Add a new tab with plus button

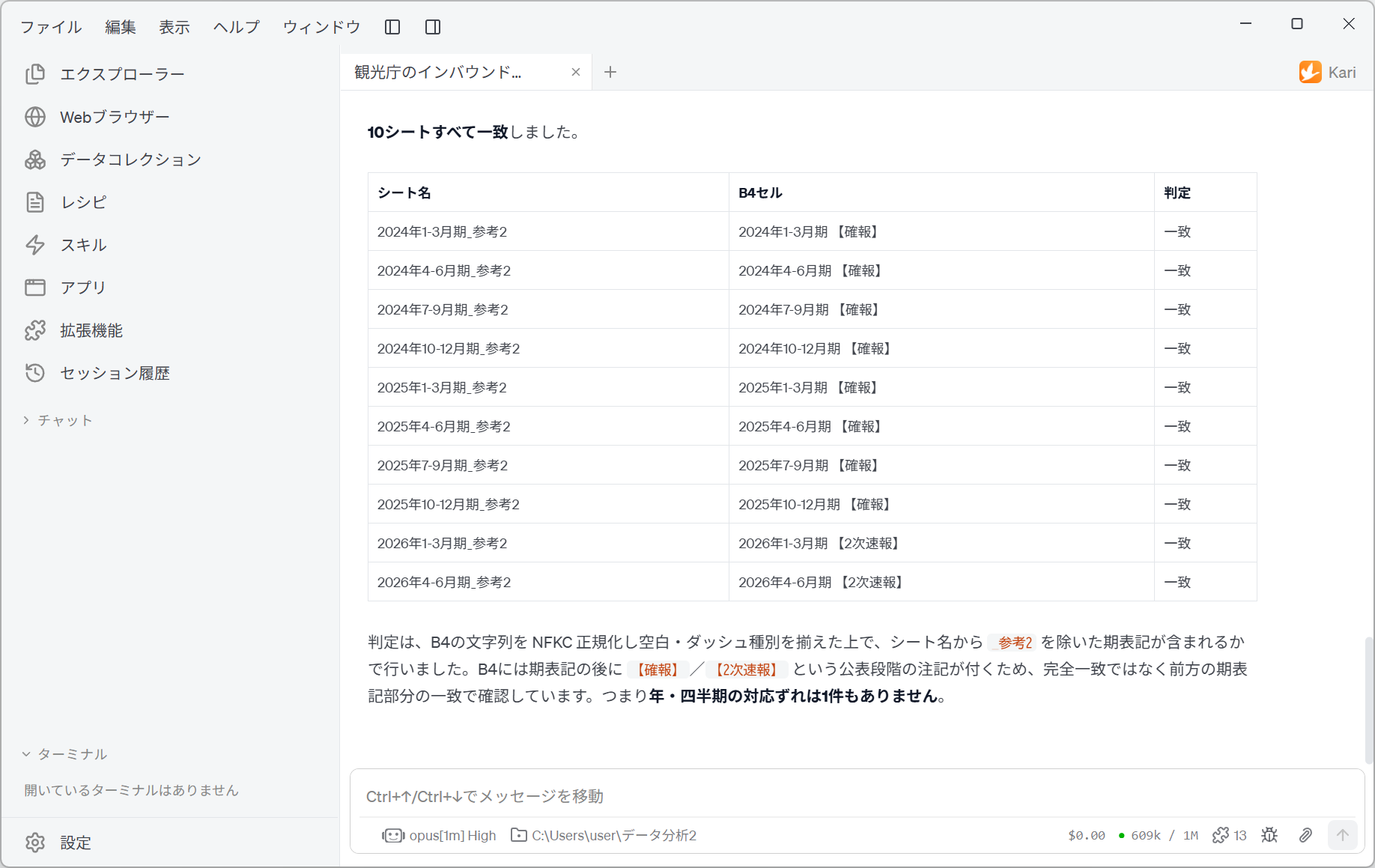click(610, 72)
